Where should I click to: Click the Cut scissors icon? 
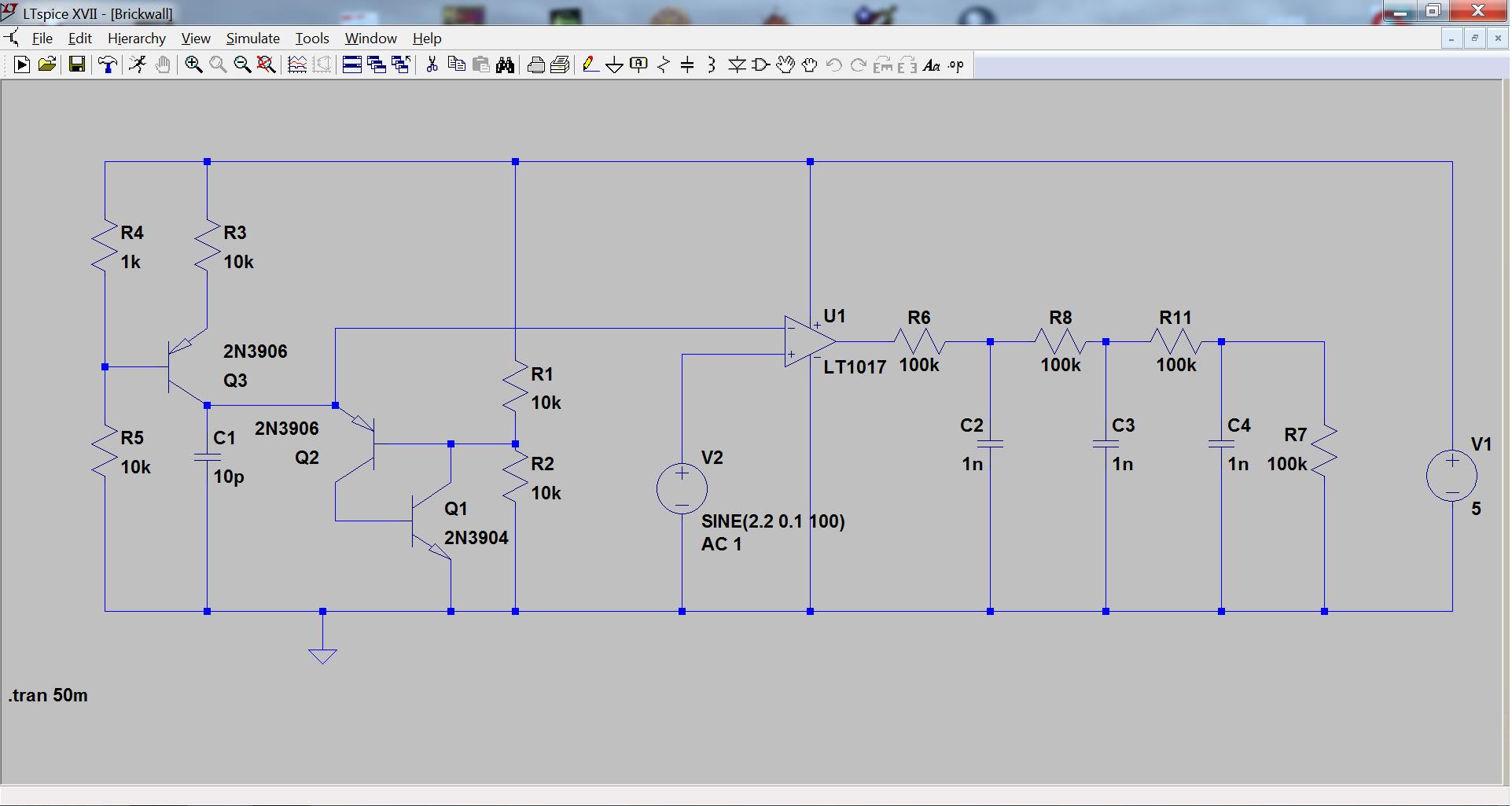(432, 65)
